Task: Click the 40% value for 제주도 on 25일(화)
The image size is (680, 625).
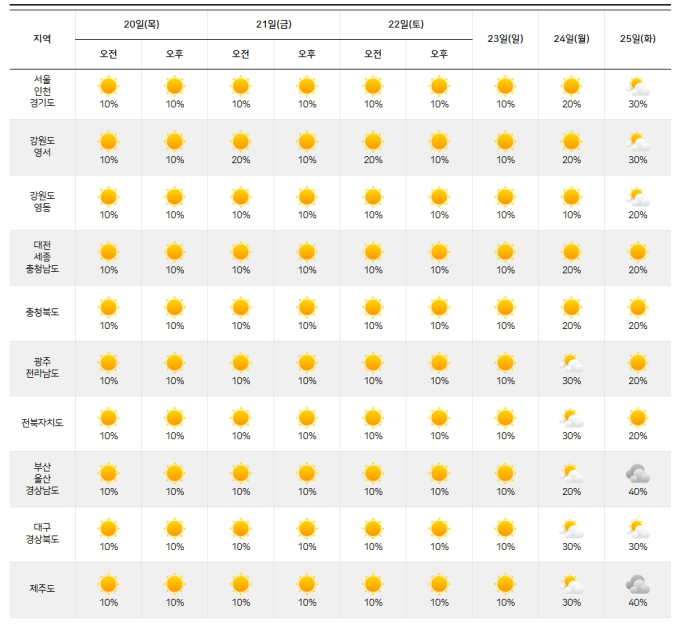Action: click(638, 602)
